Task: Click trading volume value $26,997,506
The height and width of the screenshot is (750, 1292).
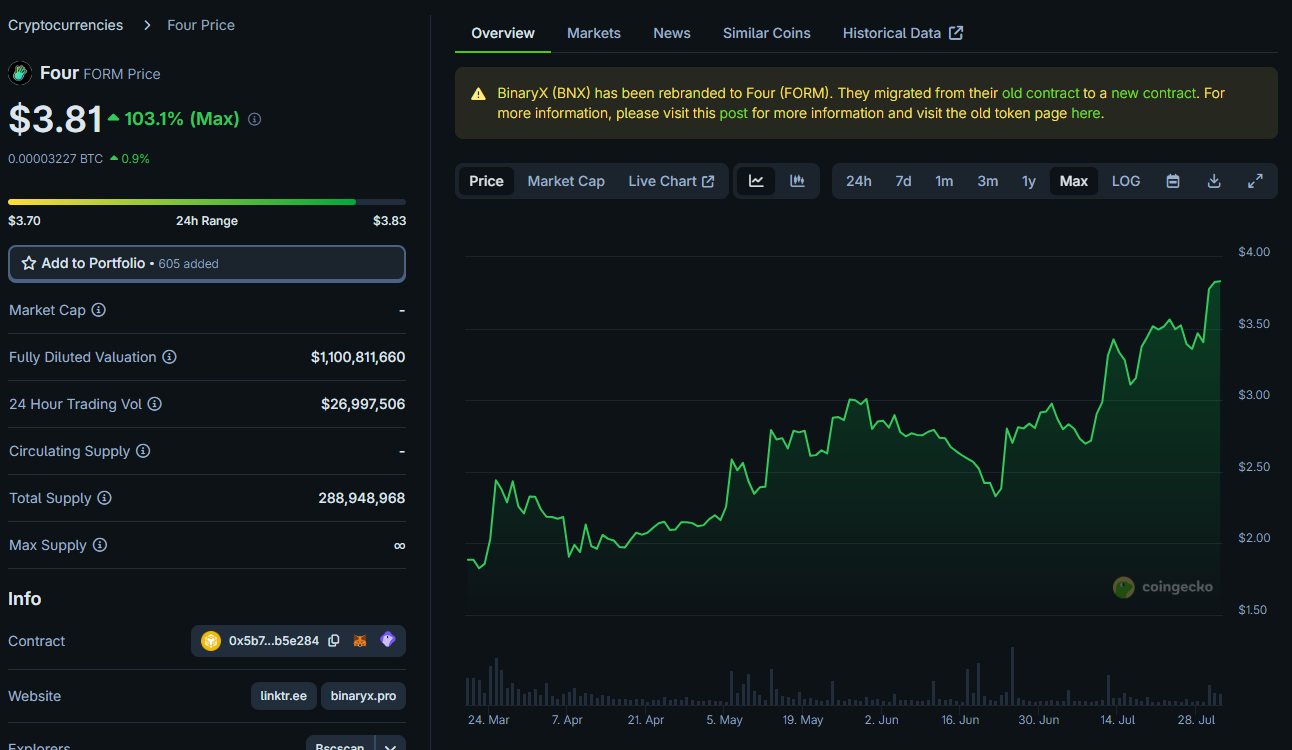Action: [x=363, y=404]
